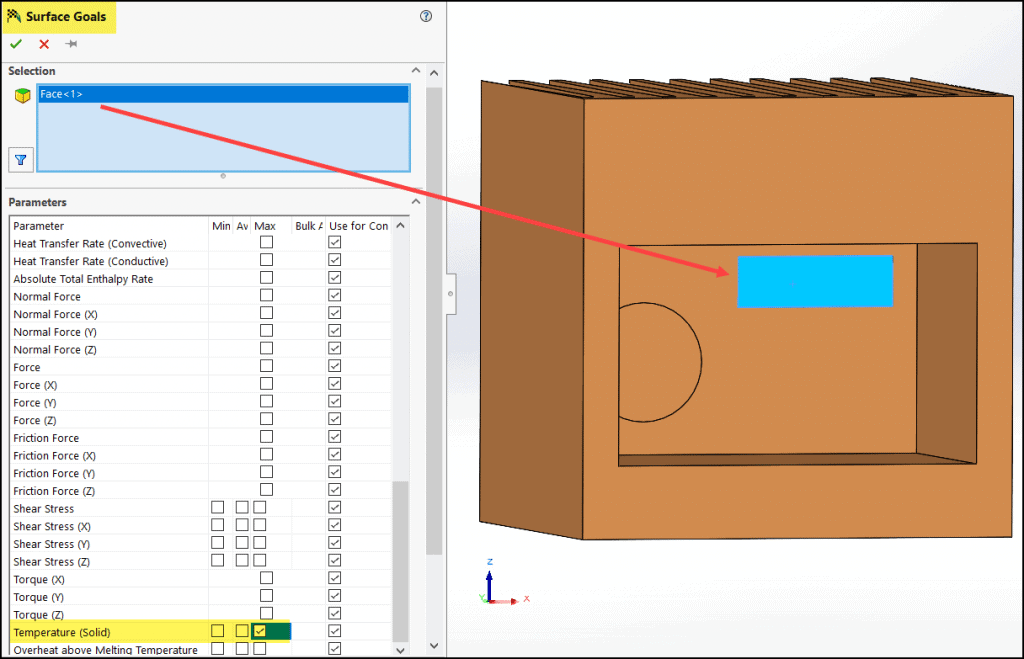Viewport: 1024px width, 659px height.
Task: Enable Max for Torque (X)
Action: [x=266, y=578]
